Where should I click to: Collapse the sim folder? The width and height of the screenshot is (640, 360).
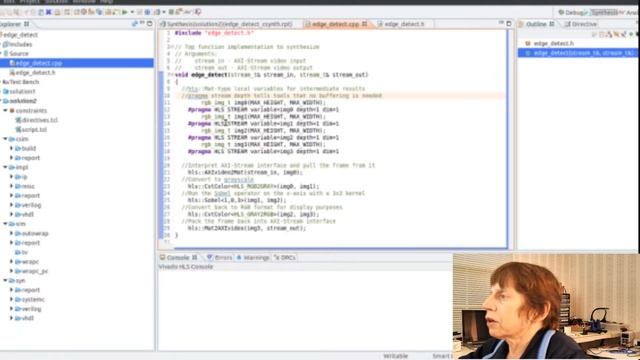coord(5,224)
